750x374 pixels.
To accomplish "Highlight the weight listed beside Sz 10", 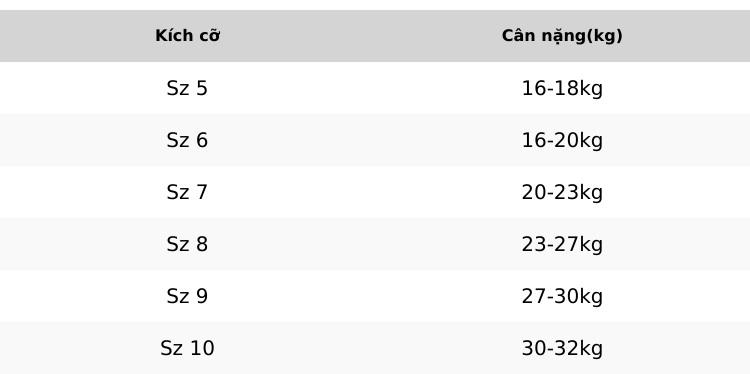I will pos(562,349).
